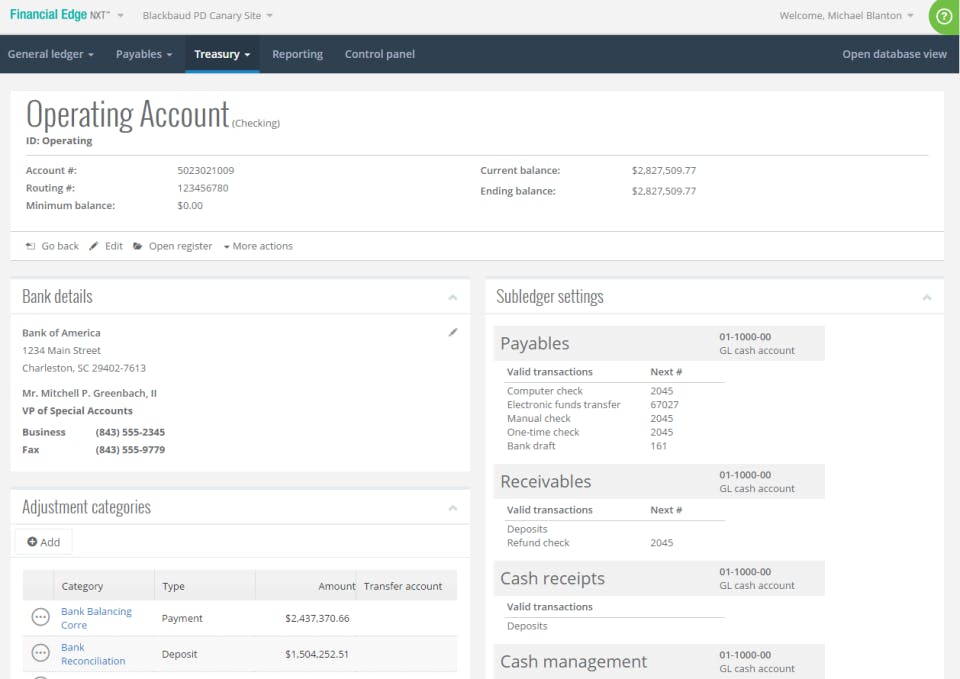Click the Current balance value $2,827,509.77
The width and height of the screenshot is (960, 679).
tap(664, 170)
